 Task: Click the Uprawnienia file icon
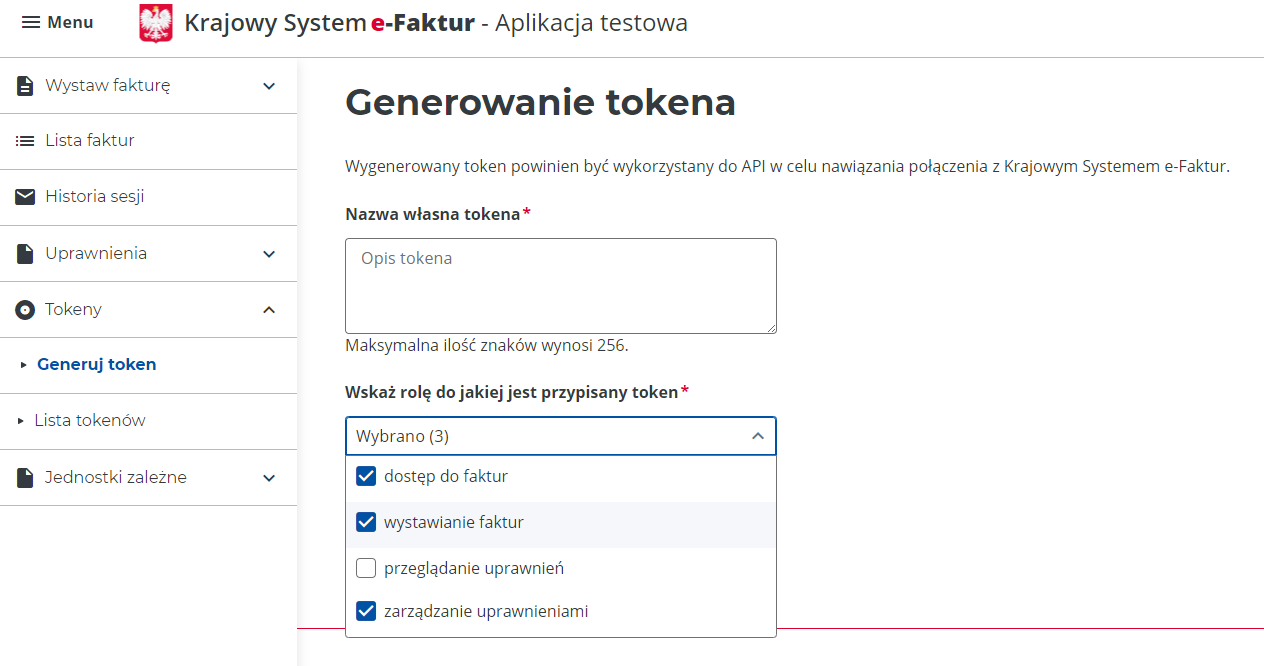click(25, 254)
